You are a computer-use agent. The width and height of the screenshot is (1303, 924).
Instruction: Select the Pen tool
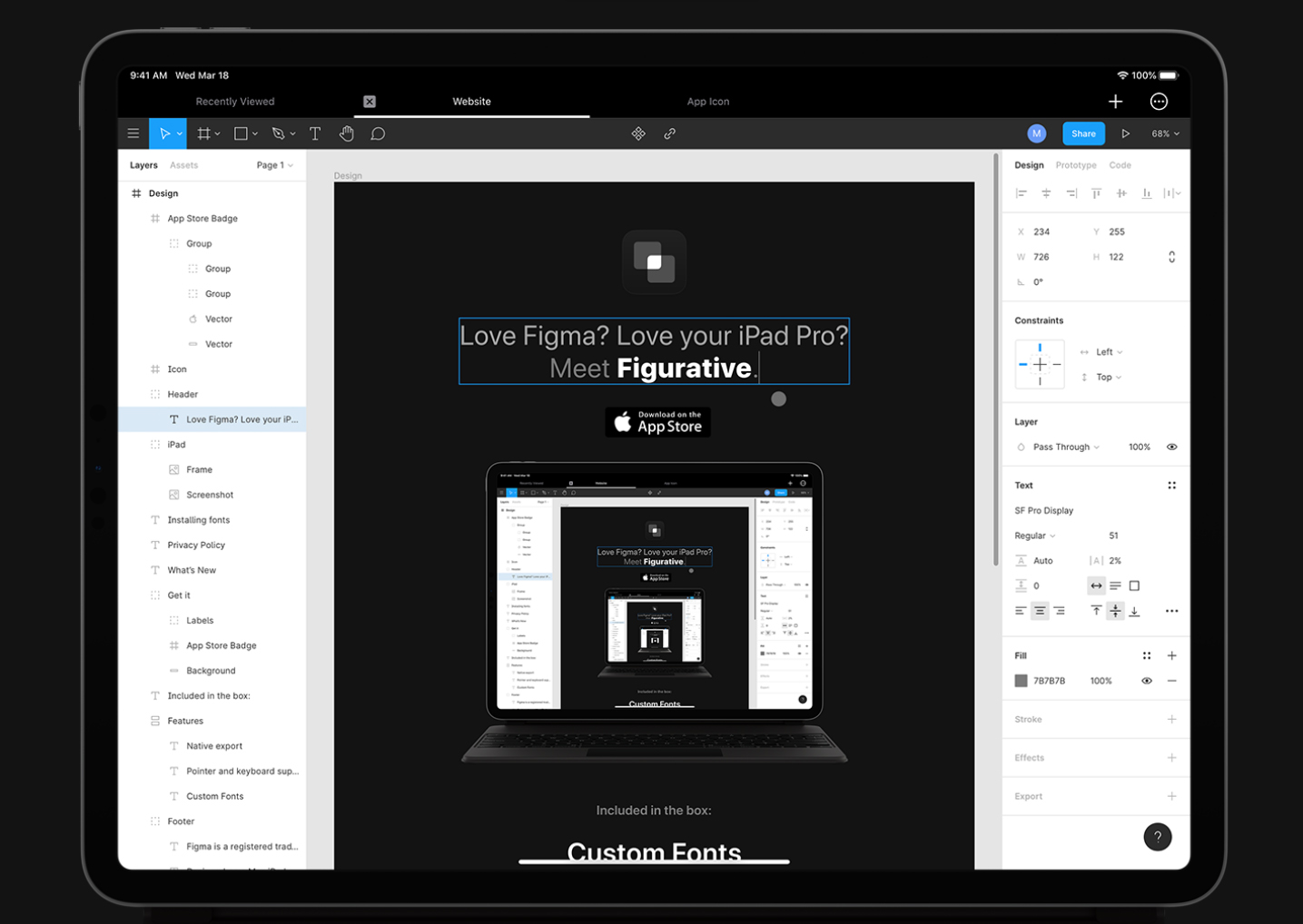278,133
